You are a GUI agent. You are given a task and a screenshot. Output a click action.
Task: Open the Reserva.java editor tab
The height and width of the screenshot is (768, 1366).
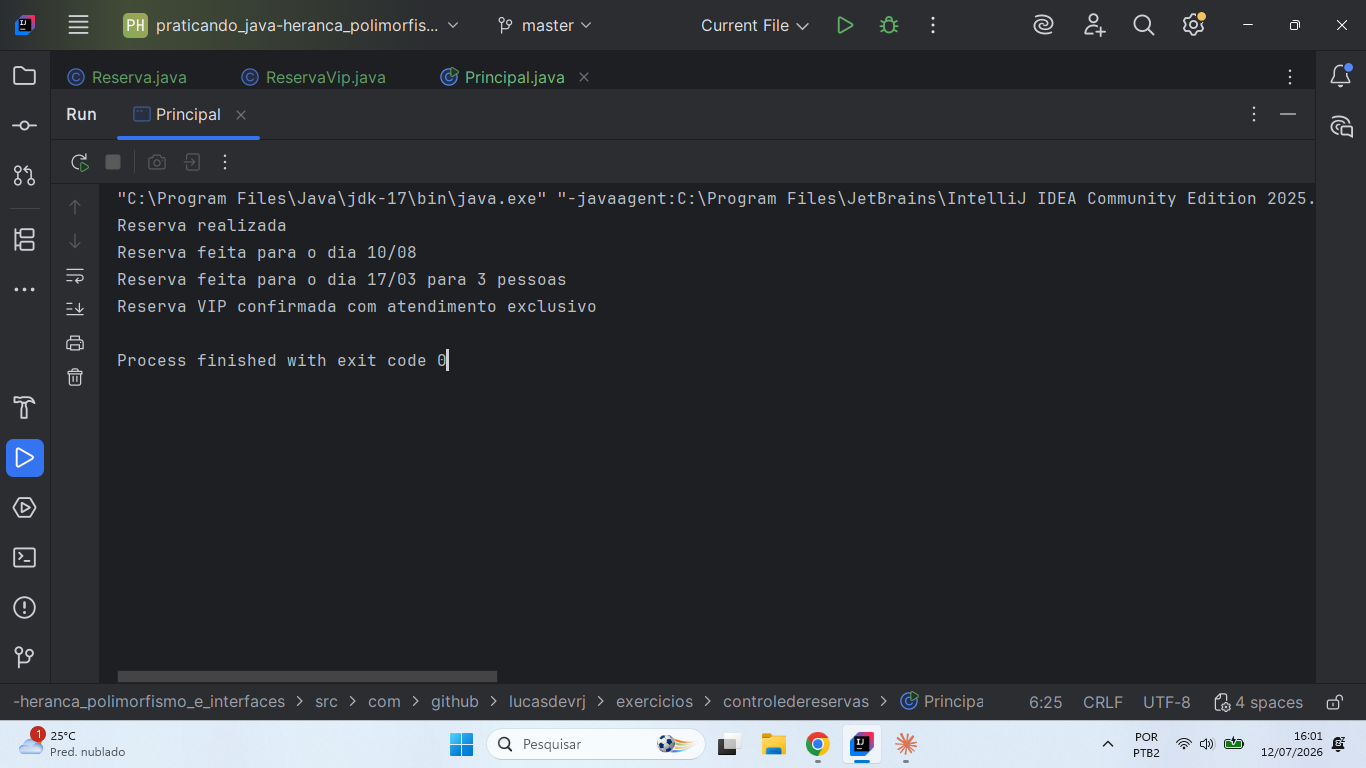[127, 77]
